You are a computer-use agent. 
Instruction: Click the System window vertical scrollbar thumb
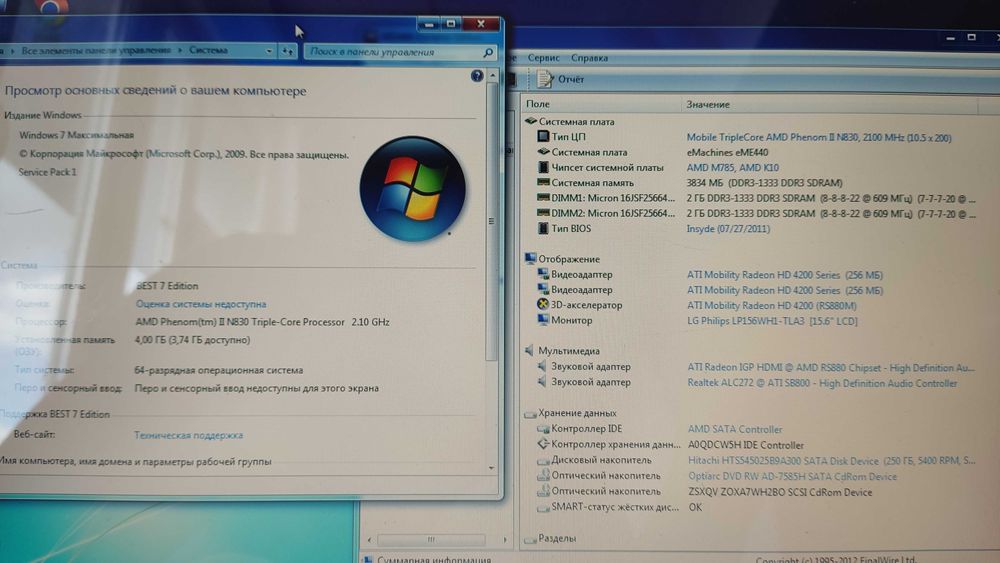pos(491,222)
